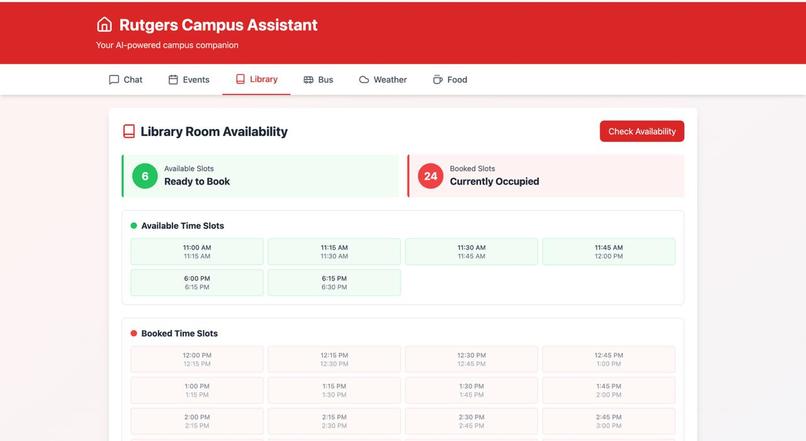The image size is (806, 441).
Task: Open the Chat tab
Action: click(x=126, y=80)
